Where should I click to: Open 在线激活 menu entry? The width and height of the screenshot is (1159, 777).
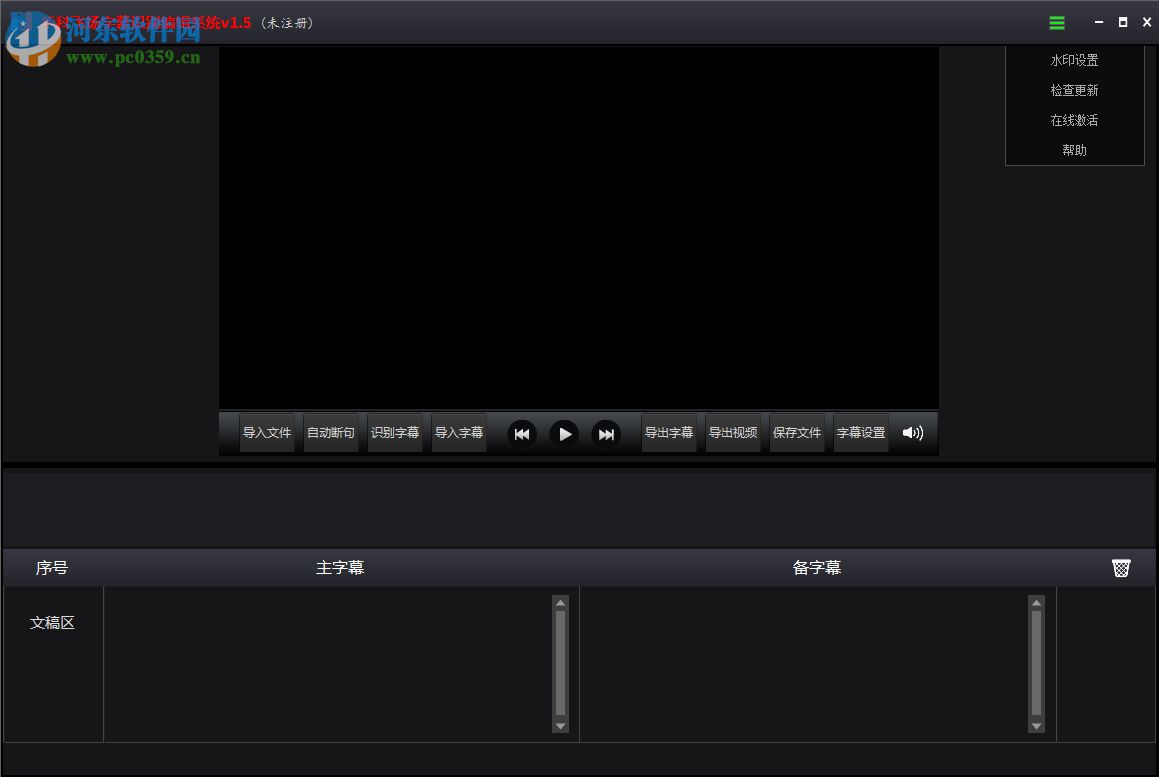(1074, 120)
